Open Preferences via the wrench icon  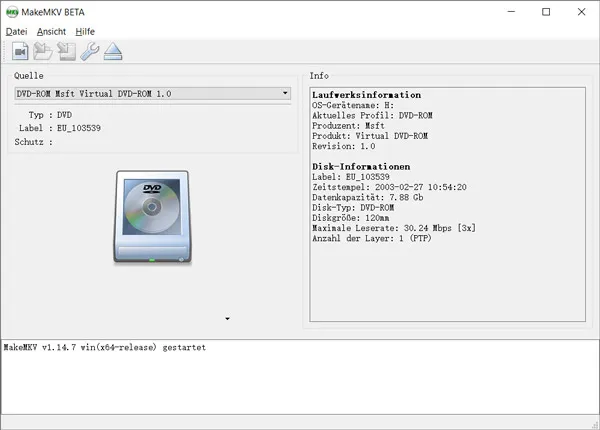coord(90,52)
